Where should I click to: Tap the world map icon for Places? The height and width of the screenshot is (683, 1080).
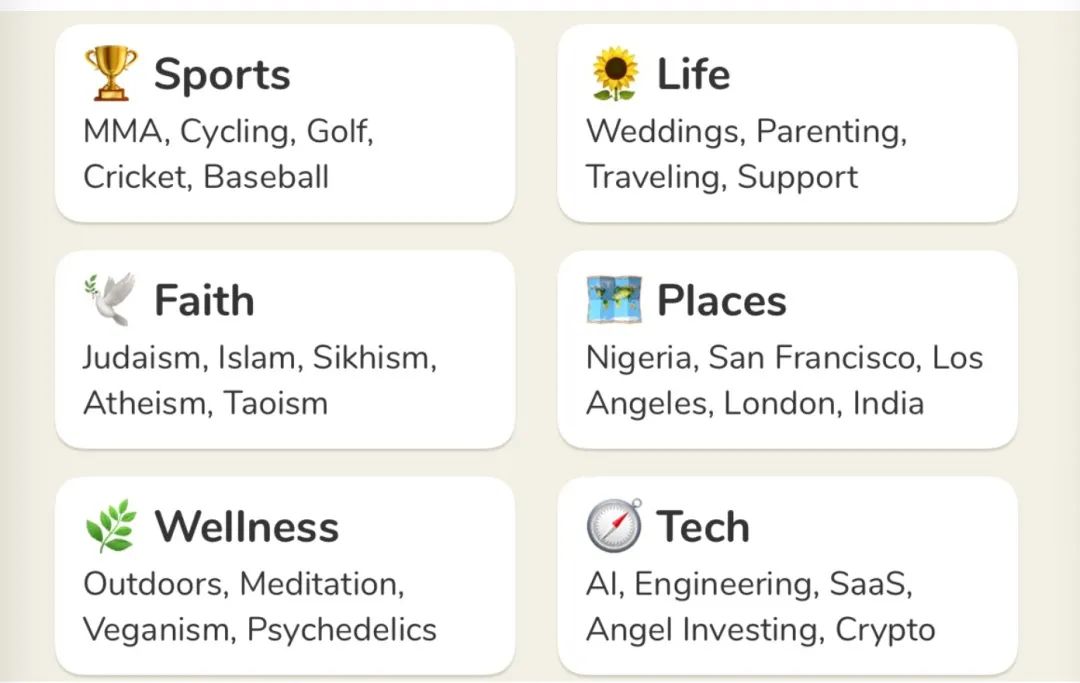(614, 300)
